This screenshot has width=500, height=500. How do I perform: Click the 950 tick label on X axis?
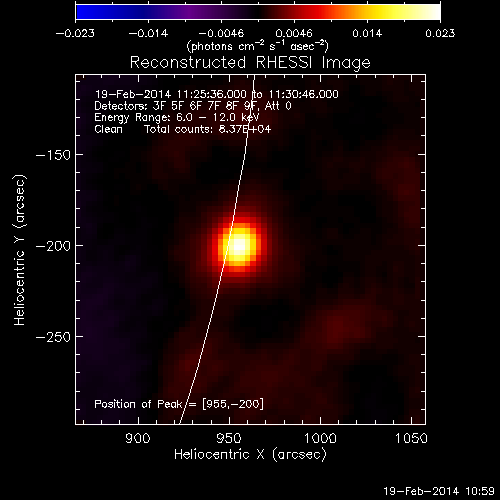coord(229,438)
